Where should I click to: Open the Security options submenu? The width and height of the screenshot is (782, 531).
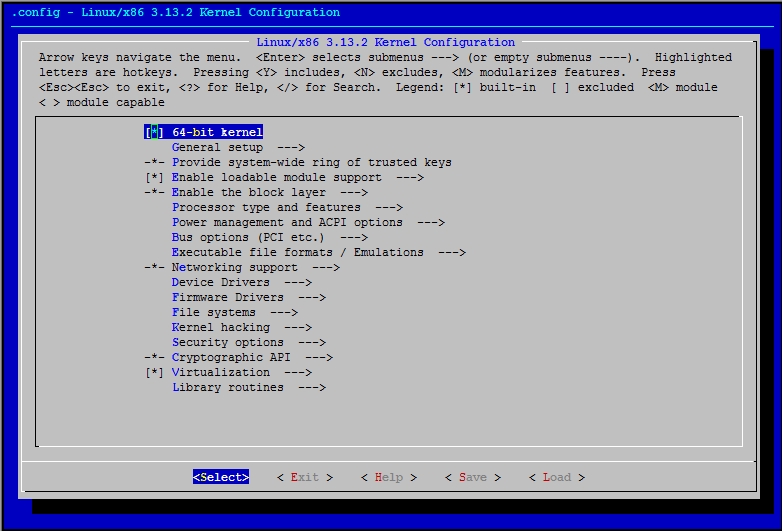tap(249, 343)
